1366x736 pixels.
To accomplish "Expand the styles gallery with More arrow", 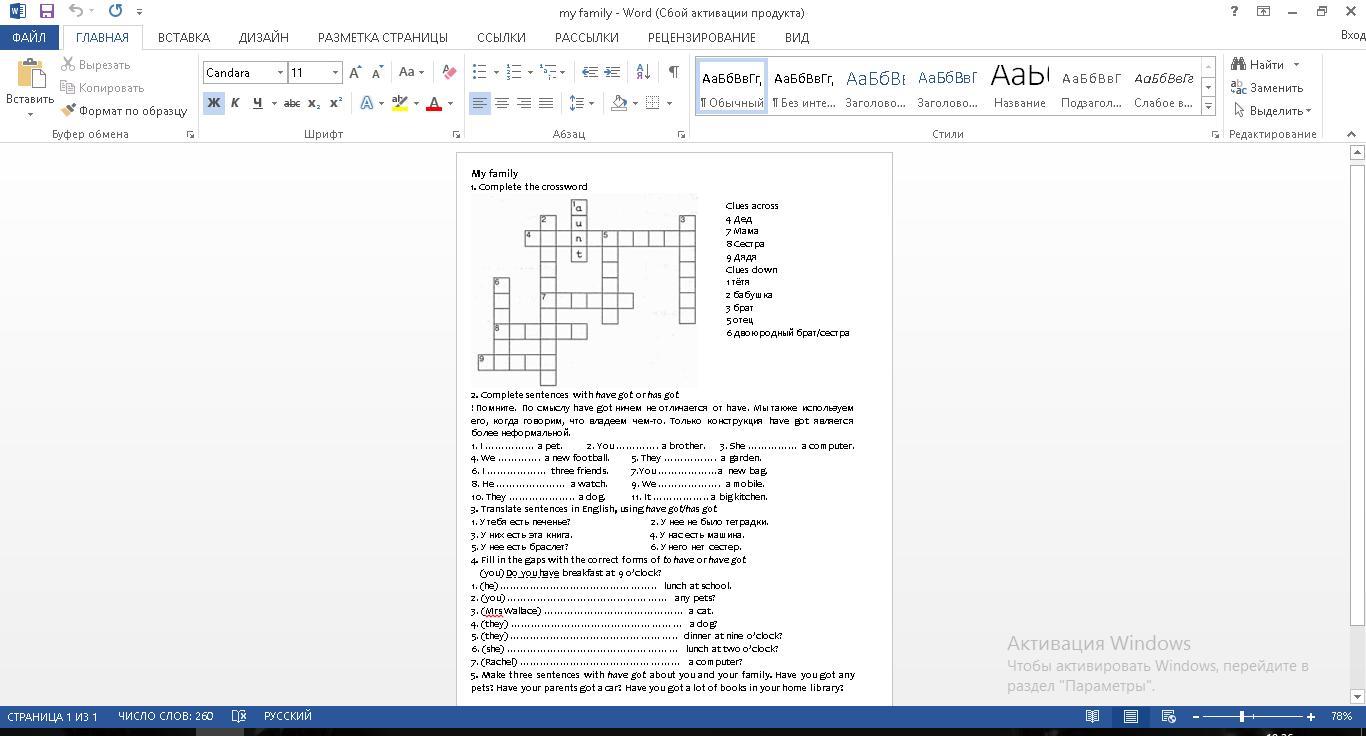I will click(1208, 105).
